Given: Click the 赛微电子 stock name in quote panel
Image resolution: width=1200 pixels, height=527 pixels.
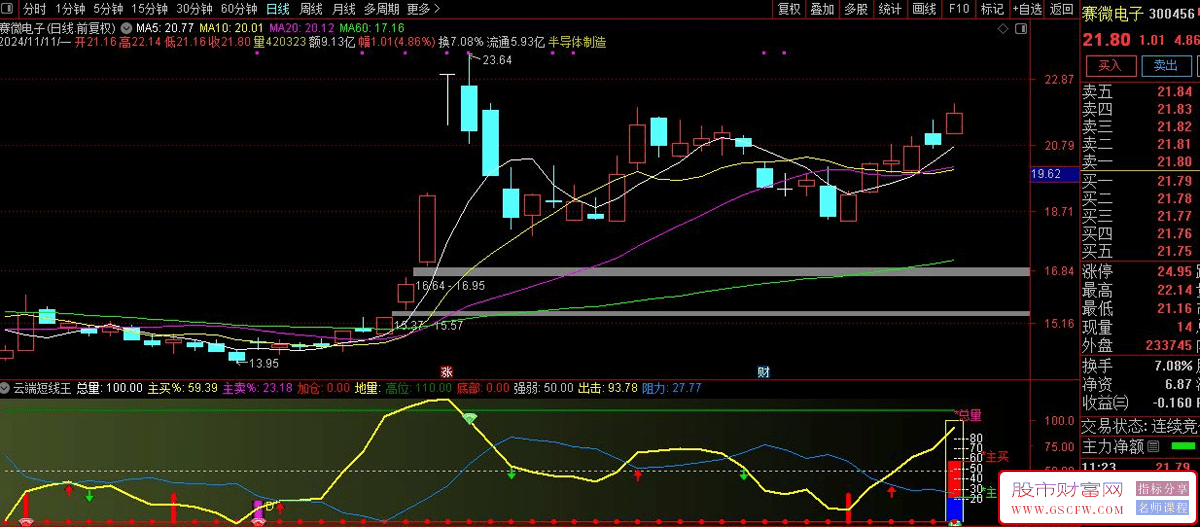Looking at the screenshot, I should [x=1111, y=13].
